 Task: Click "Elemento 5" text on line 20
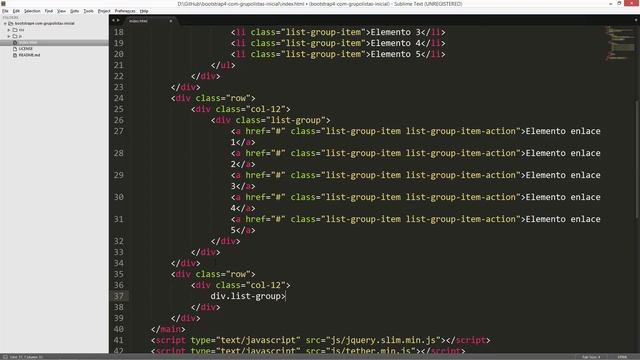click(x=395, y=54)
